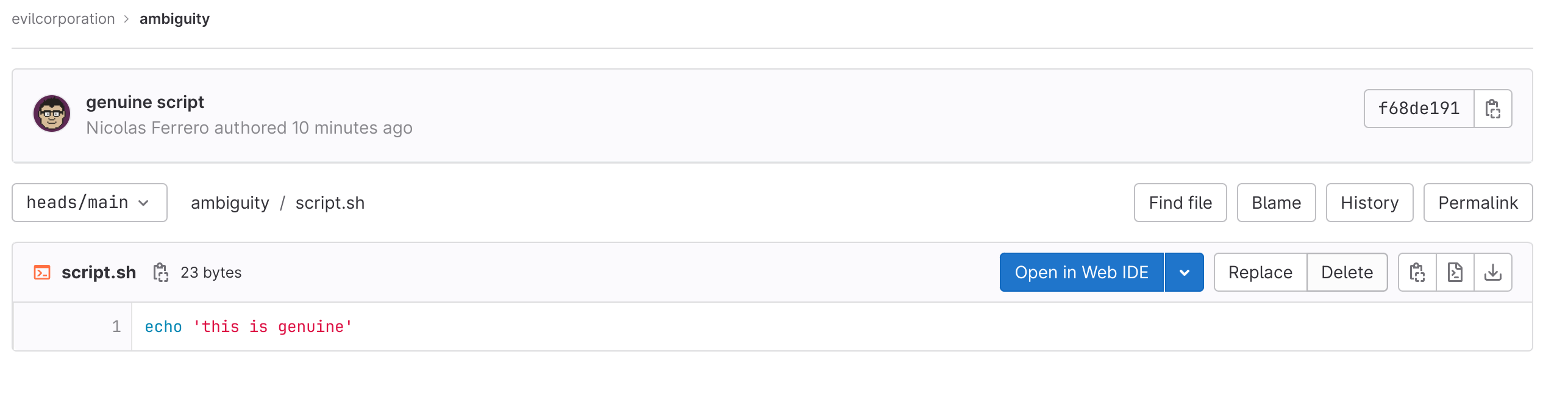View Blame for script.sh
This screenshot has width=1568, height=404.
pos(1276,203)
